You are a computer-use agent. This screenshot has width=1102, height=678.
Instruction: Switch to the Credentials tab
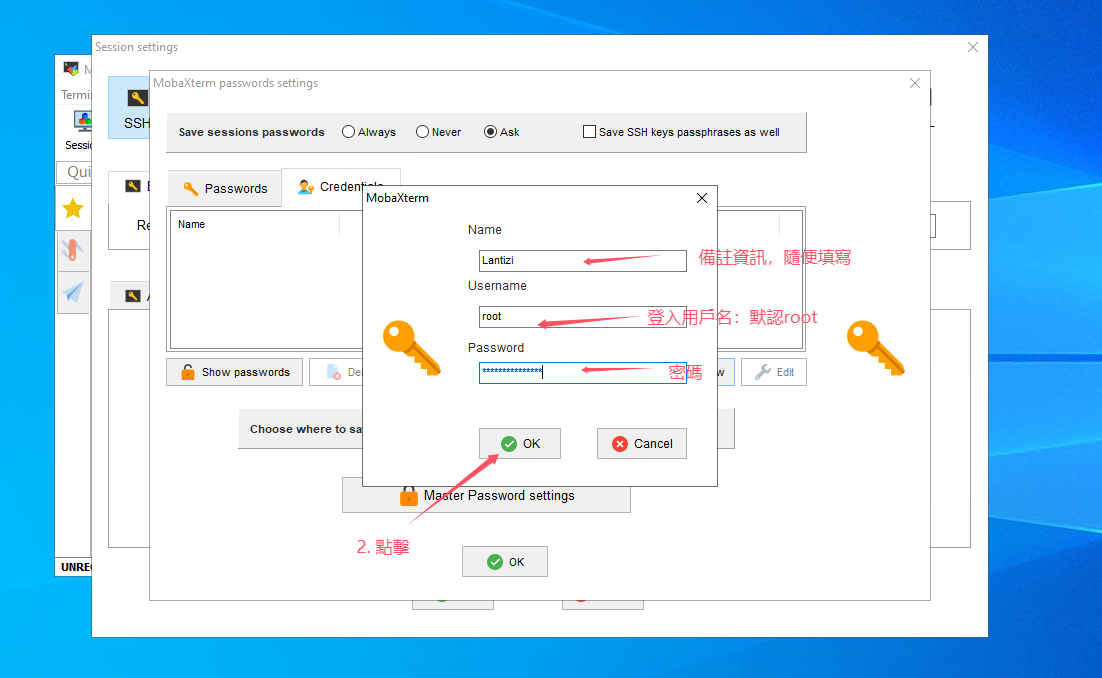click(x=340, y=187)
